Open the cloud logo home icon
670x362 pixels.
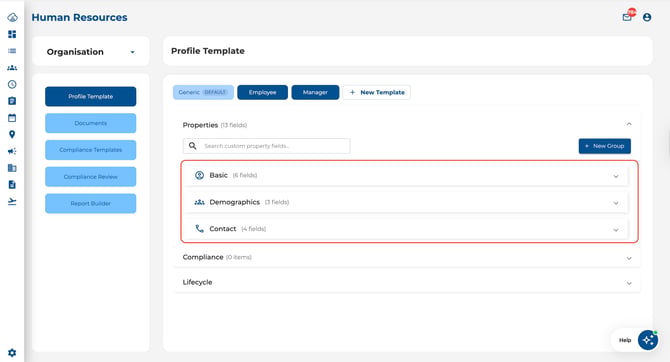point(12,18)
